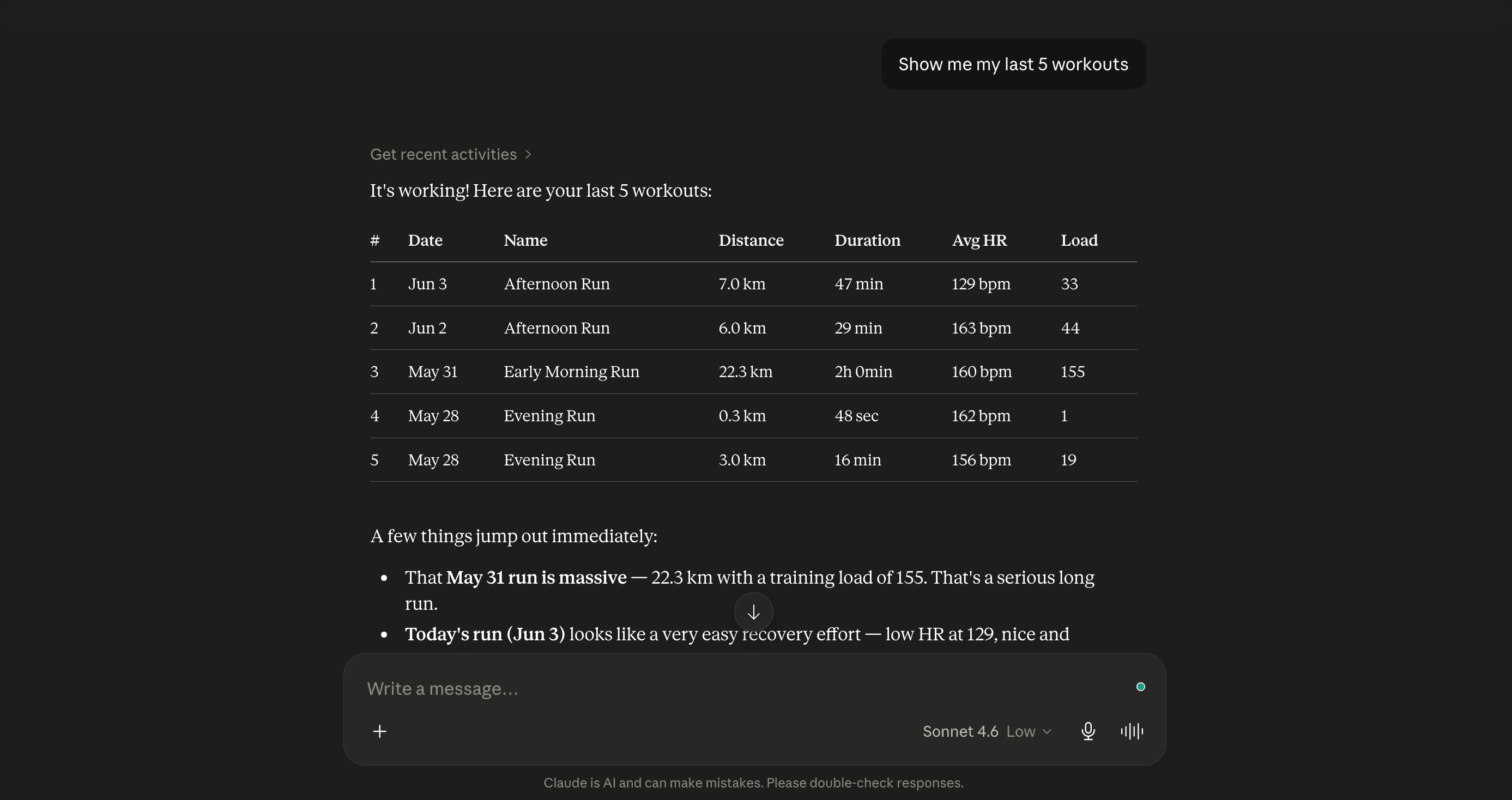Click the 22.3 km distance cell
The width and height of the screenshot is (1512, 800).
(x=746, y=372)
